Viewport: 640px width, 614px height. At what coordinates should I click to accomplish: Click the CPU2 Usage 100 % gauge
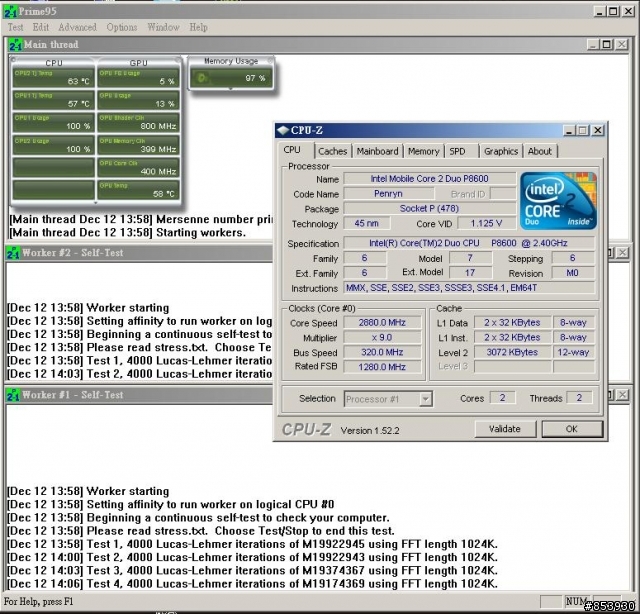pos(53,145)
